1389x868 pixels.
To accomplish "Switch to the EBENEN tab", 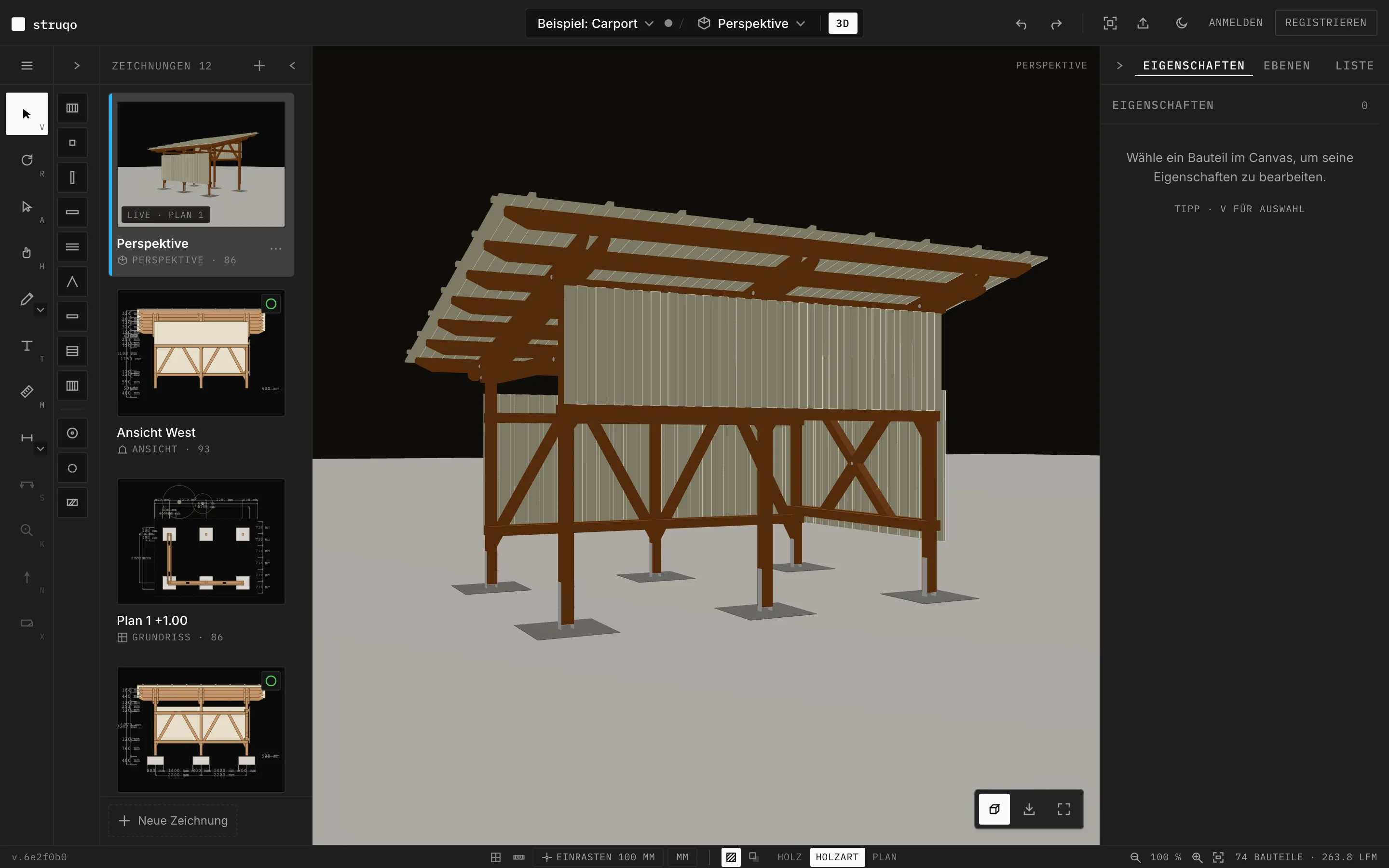I will coord(1286,66).
